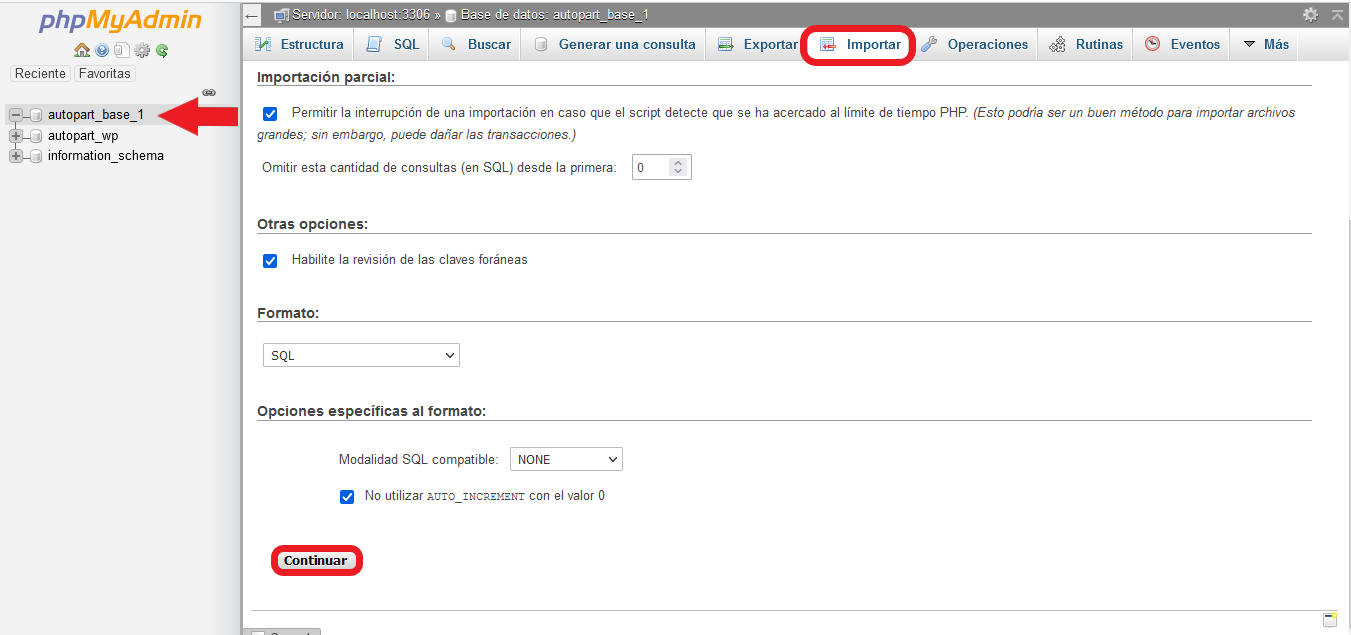Click the Favoritas button in sidebar
This screenshot has width=1351, height=635.
105,74
